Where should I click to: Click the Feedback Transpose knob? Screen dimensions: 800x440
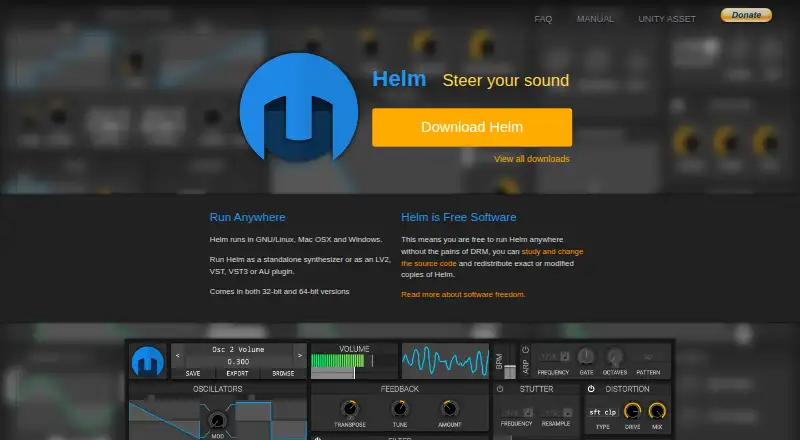coord(350,409)
